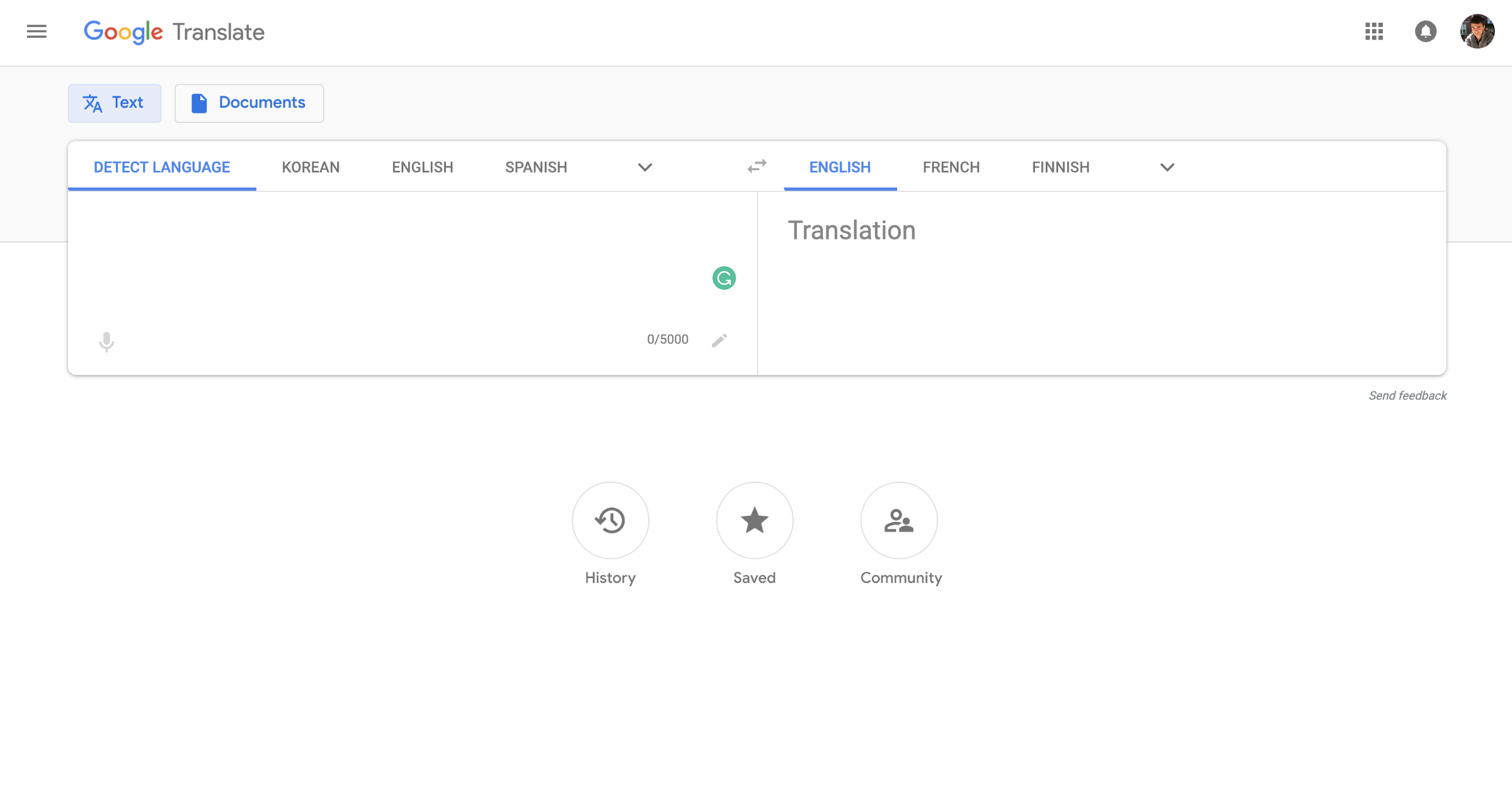
Task: Open handwriting input pencil tool
Action: point(719,340)
